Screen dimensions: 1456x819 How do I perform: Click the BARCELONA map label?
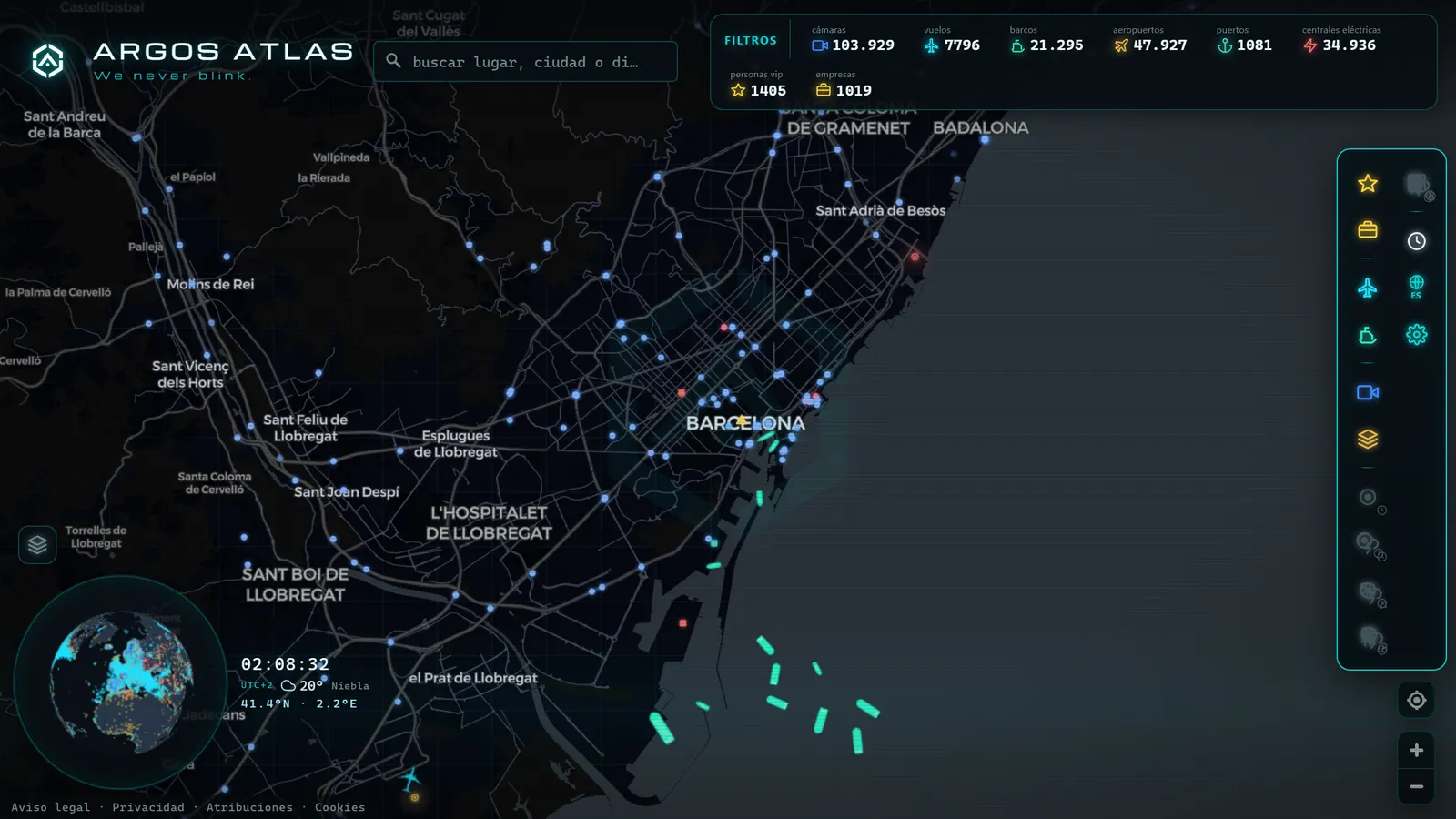coord(745,423)
